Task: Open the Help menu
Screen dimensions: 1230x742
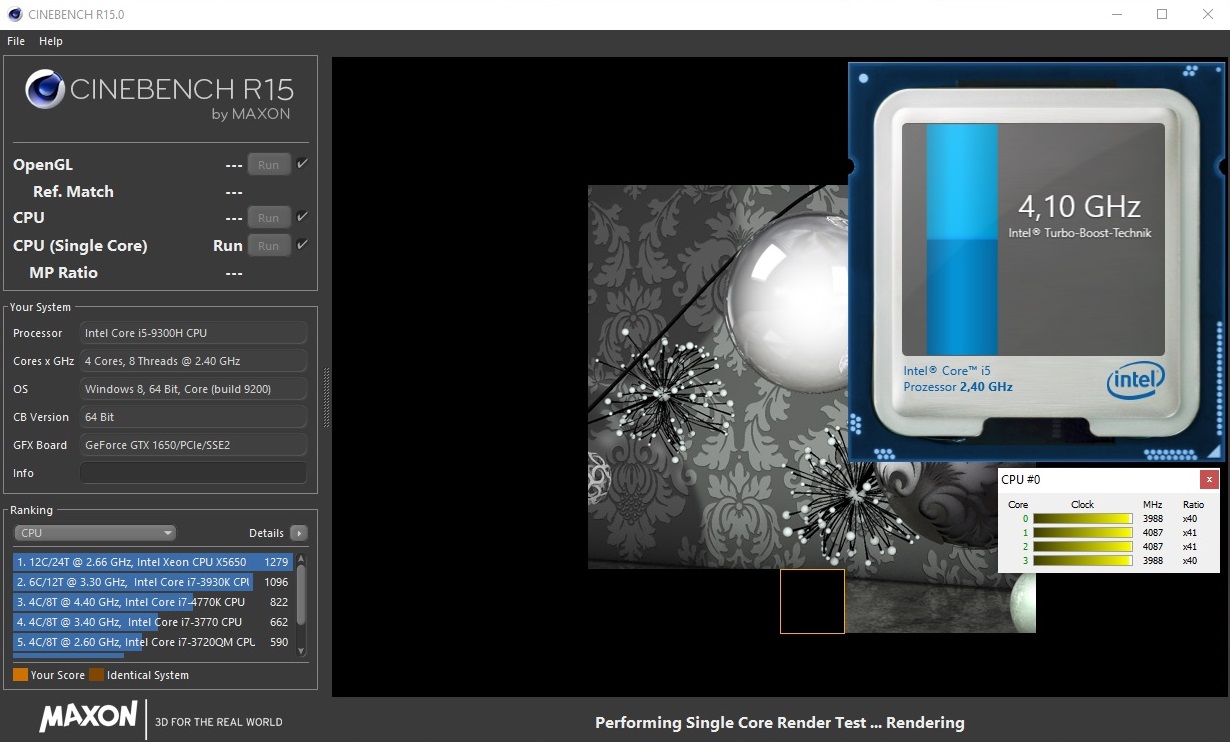Action: click(x=51, y=41)
